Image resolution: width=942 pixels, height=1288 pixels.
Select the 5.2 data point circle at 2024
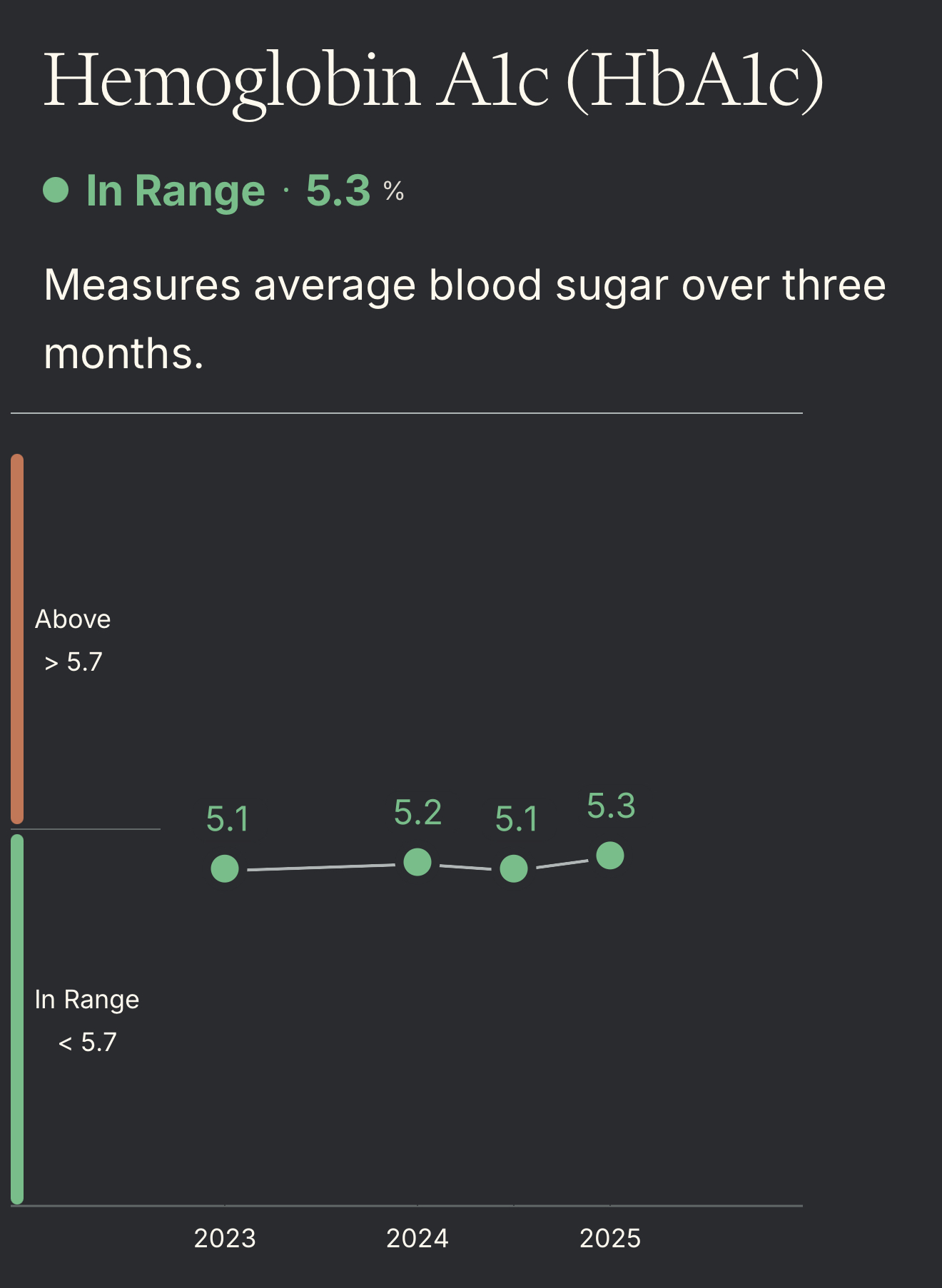[417, 862]
